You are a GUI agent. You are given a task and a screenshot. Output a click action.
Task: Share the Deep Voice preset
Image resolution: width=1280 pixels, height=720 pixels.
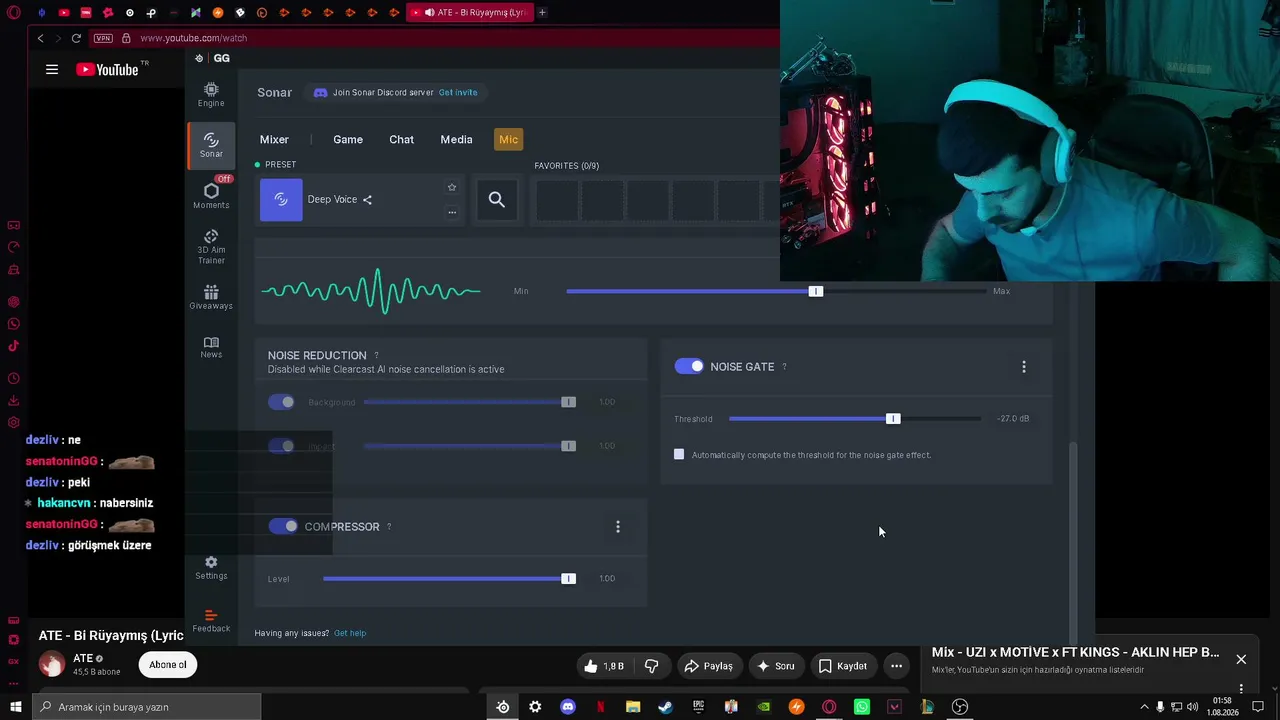point(367,200)
